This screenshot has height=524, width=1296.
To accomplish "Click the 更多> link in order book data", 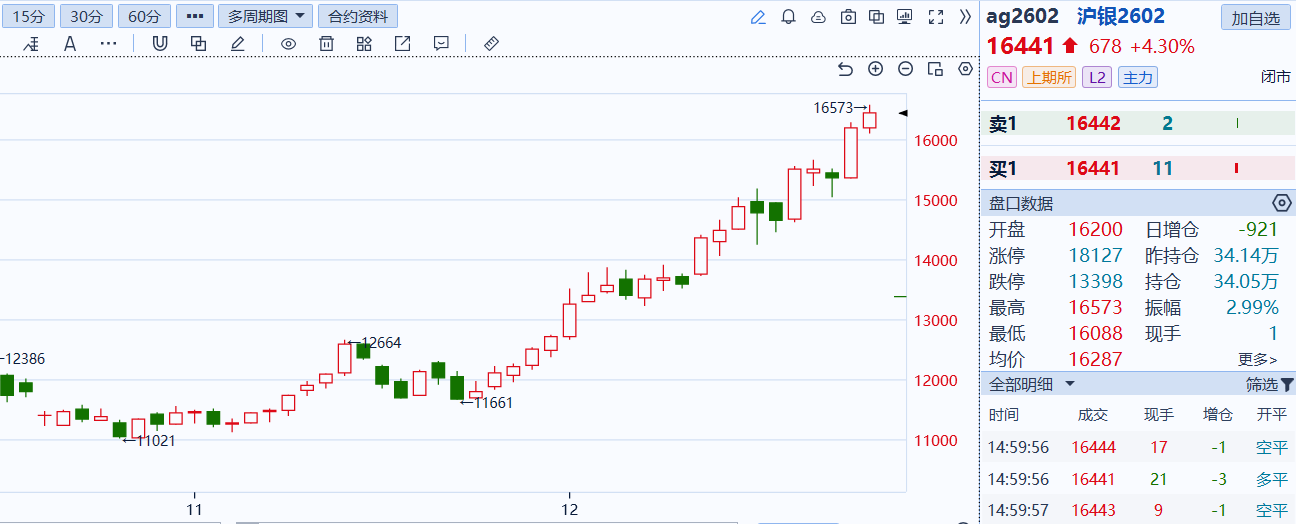I will click(x=1257, y=359).
